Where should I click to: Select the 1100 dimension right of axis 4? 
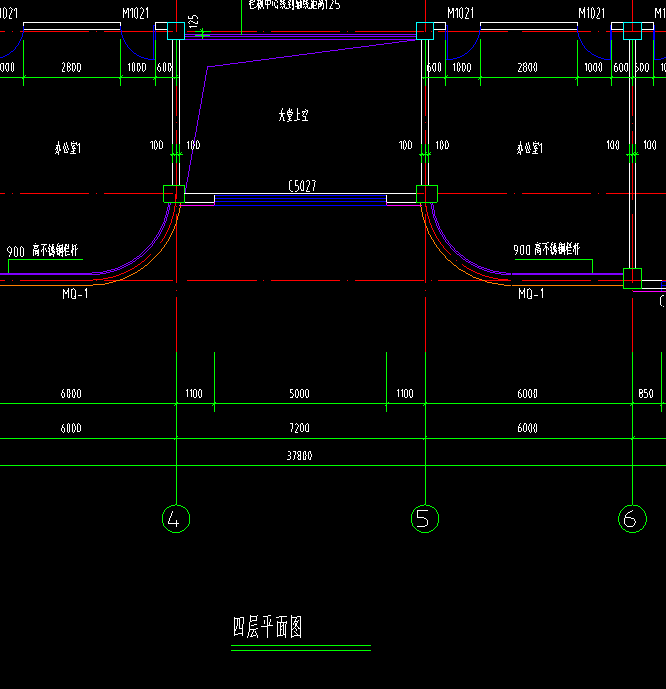pyautogui.click(x=194, y=394)
